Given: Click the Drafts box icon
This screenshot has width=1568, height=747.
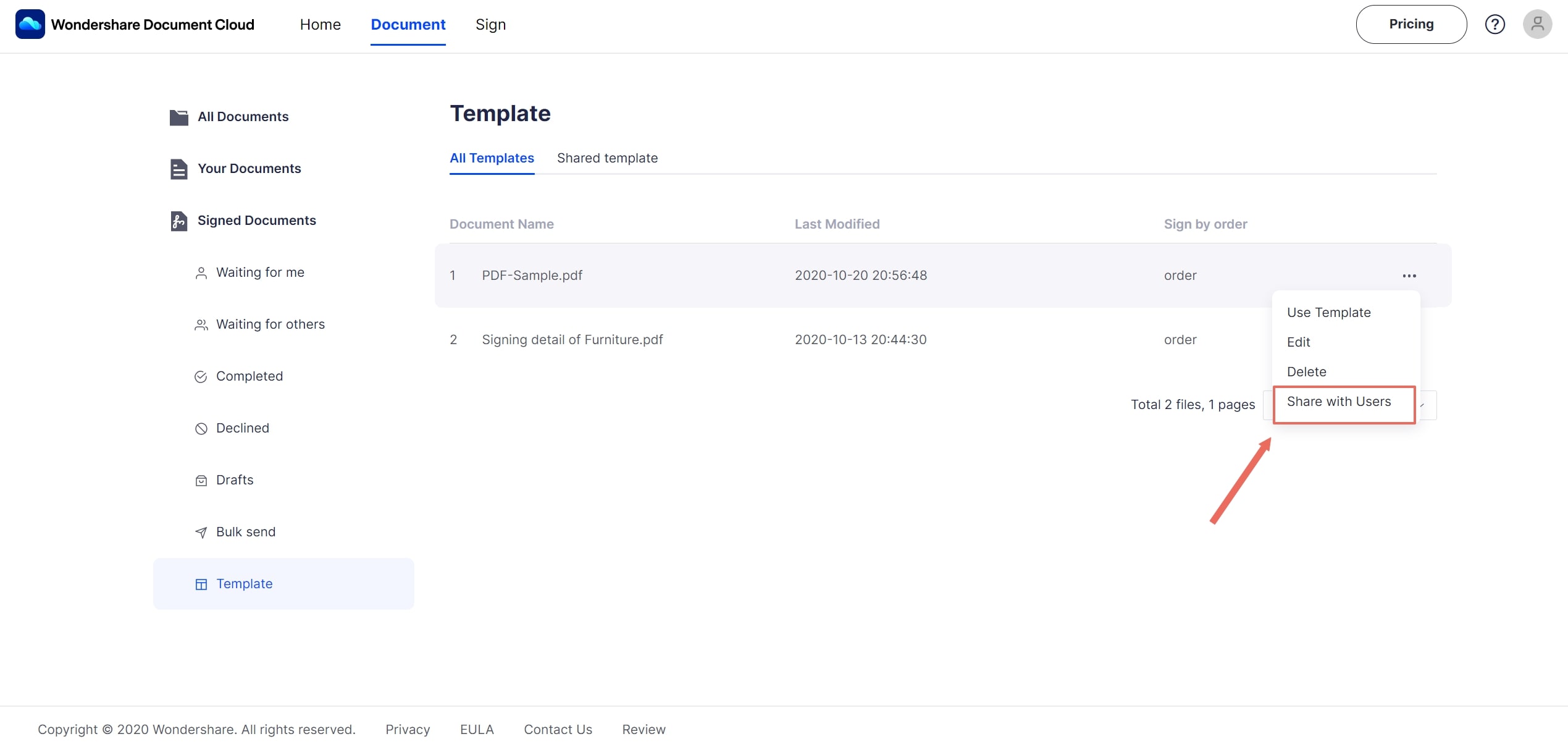Looking at the screenshot, I should click(x=201, y=481).
